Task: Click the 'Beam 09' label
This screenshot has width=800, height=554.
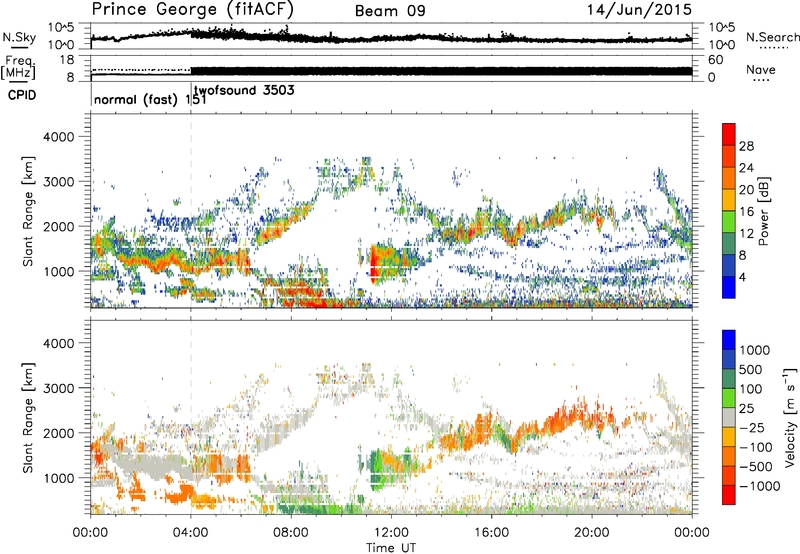Action: coord(390,11)
